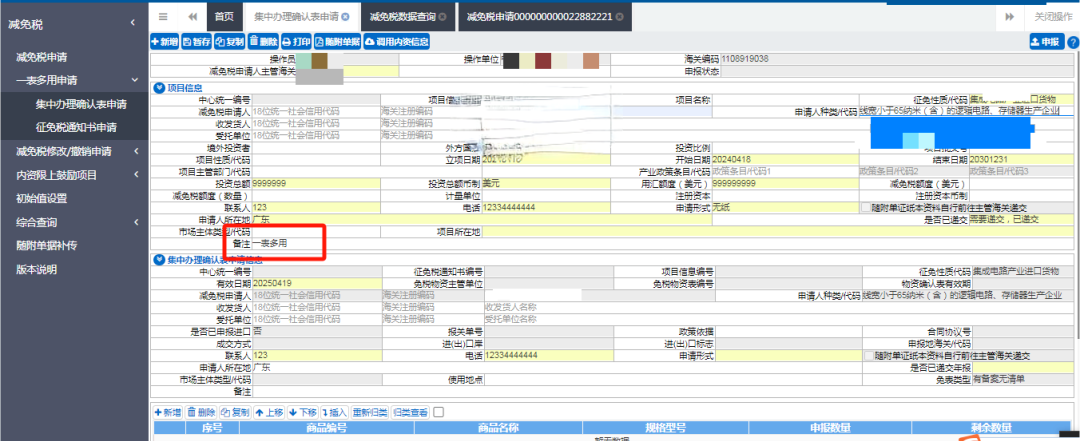The height and width of the screenshot is (441, 1080).
Task: Click the 打印 print icon button
Action: click(296, 41)
